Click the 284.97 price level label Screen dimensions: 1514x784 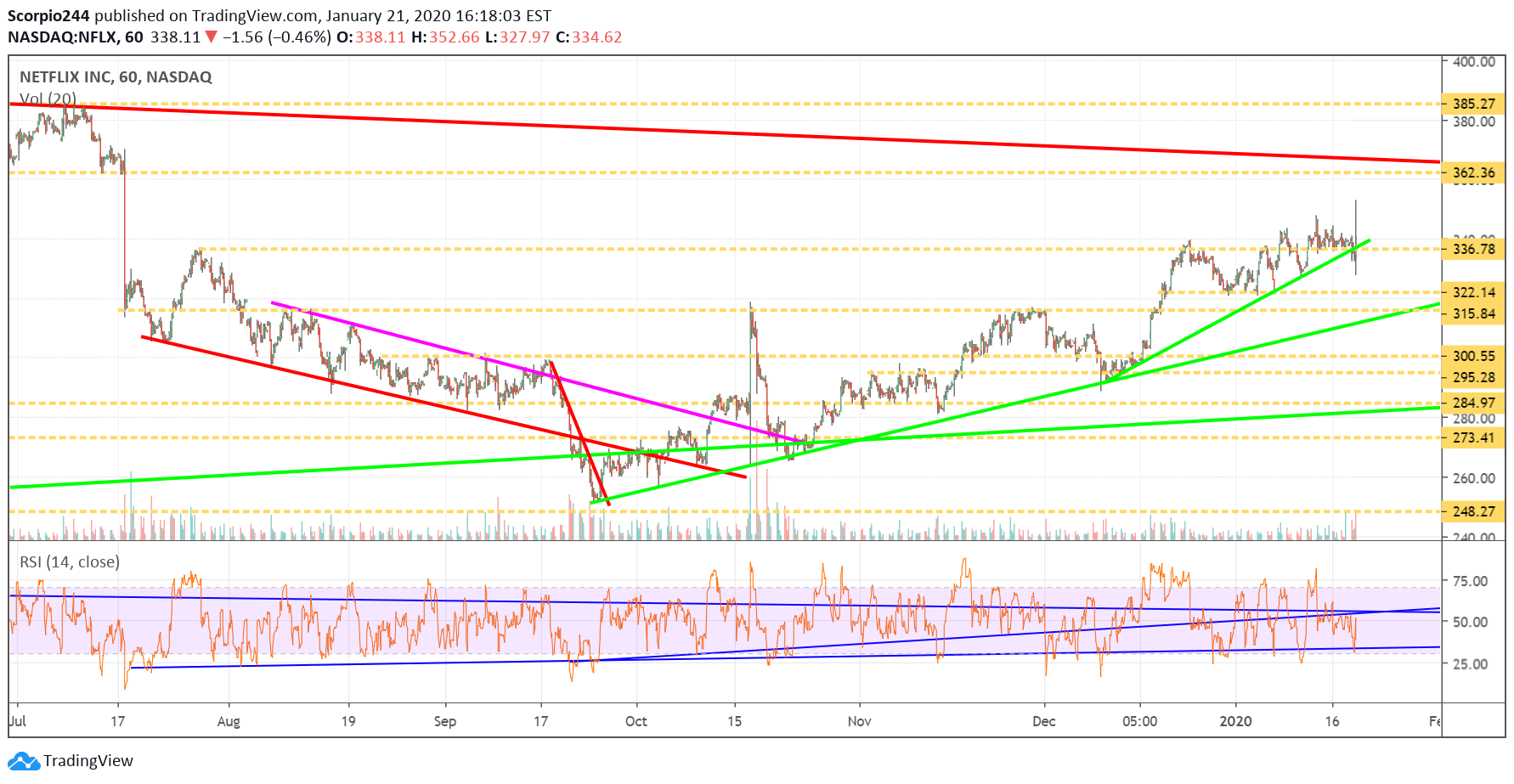(1473, 403)
